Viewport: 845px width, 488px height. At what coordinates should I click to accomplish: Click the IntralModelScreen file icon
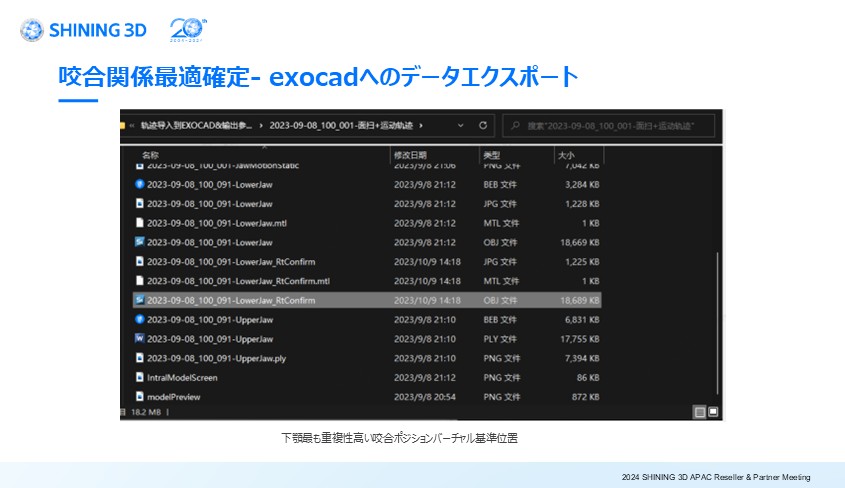click(140, 378)
